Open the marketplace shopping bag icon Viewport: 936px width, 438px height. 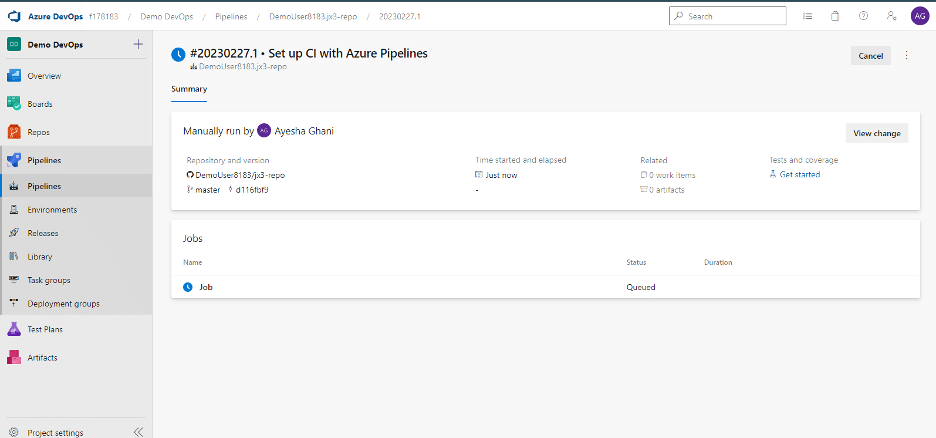point(835,16)
